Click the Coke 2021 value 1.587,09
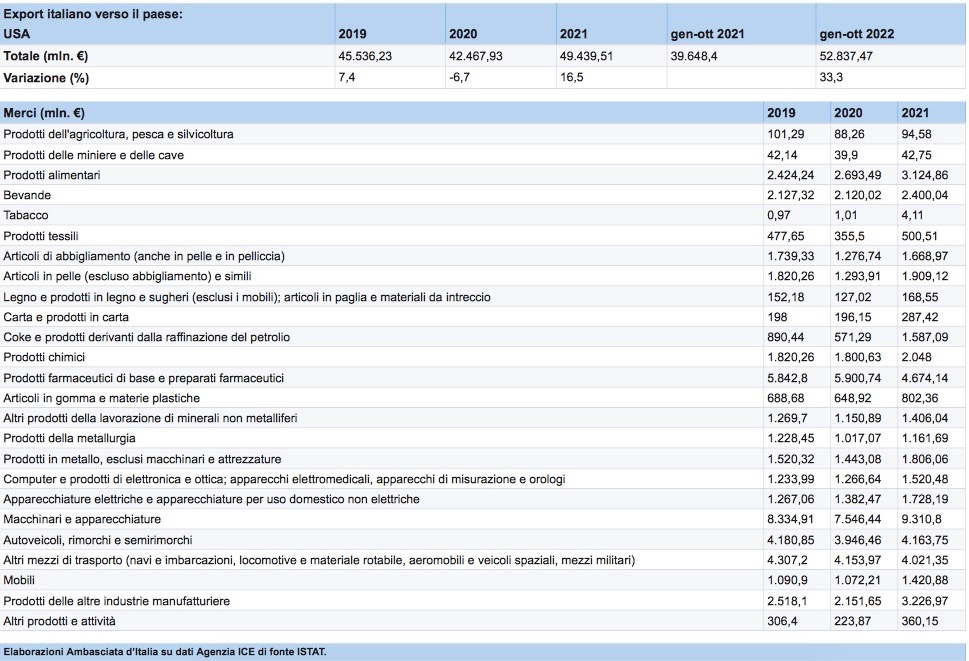The width and height of the screenshot is (969, 661). (x=925, y=337)
